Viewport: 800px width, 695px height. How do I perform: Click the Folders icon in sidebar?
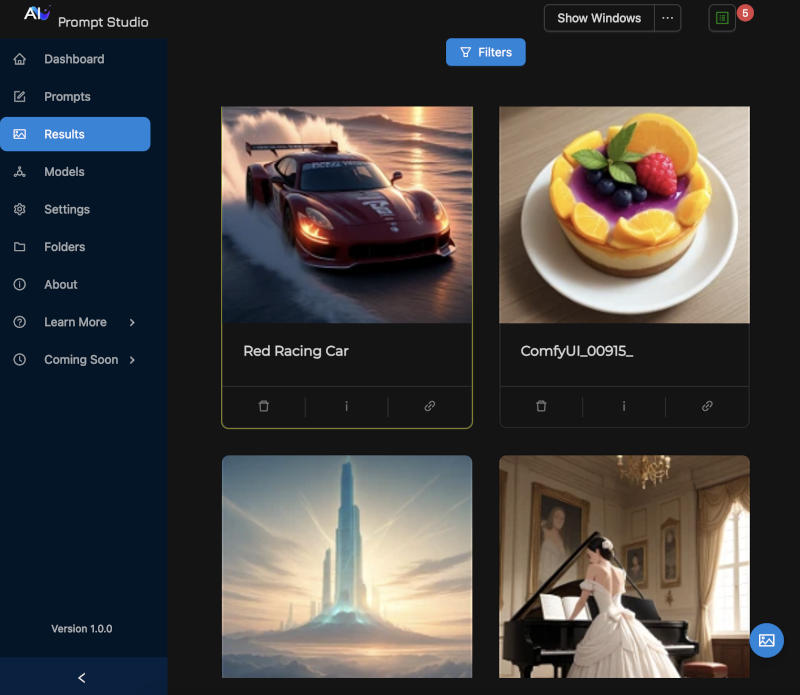[19, 247]
